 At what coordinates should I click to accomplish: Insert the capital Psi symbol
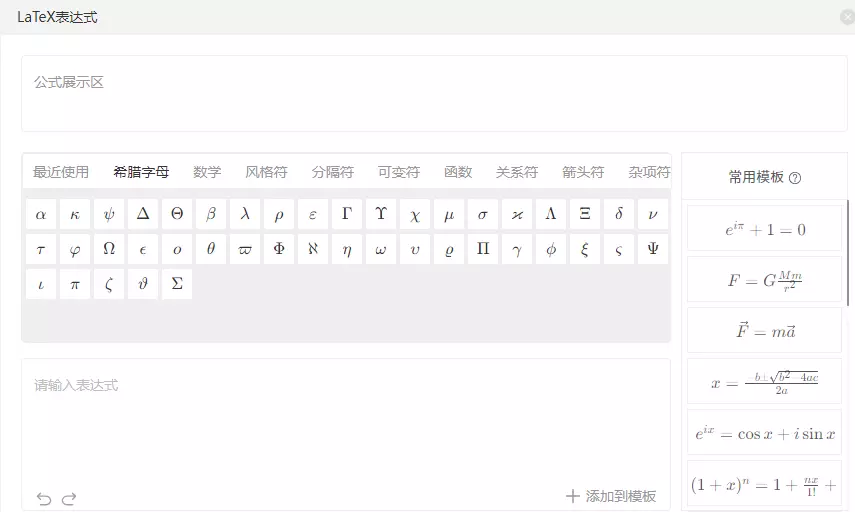653,249
